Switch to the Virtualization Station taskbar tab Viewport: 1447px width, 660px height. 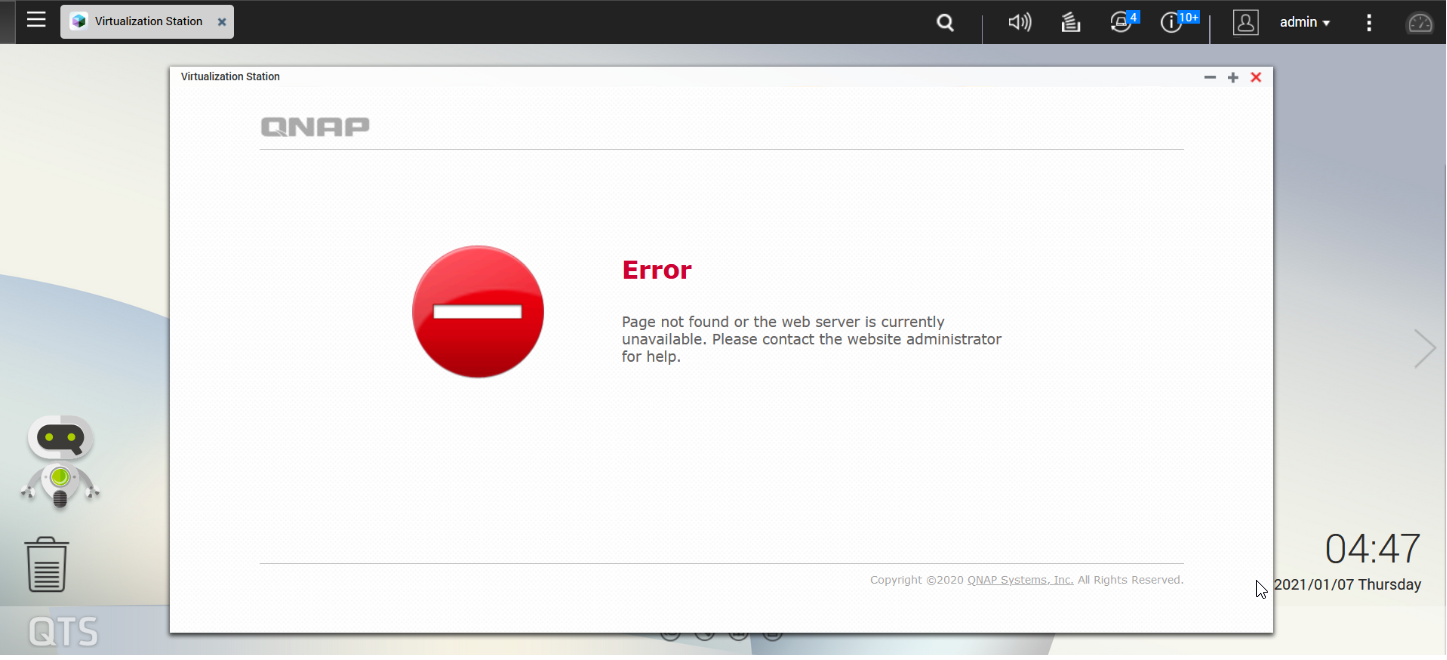pyautogui.click(x=140, y=21)
